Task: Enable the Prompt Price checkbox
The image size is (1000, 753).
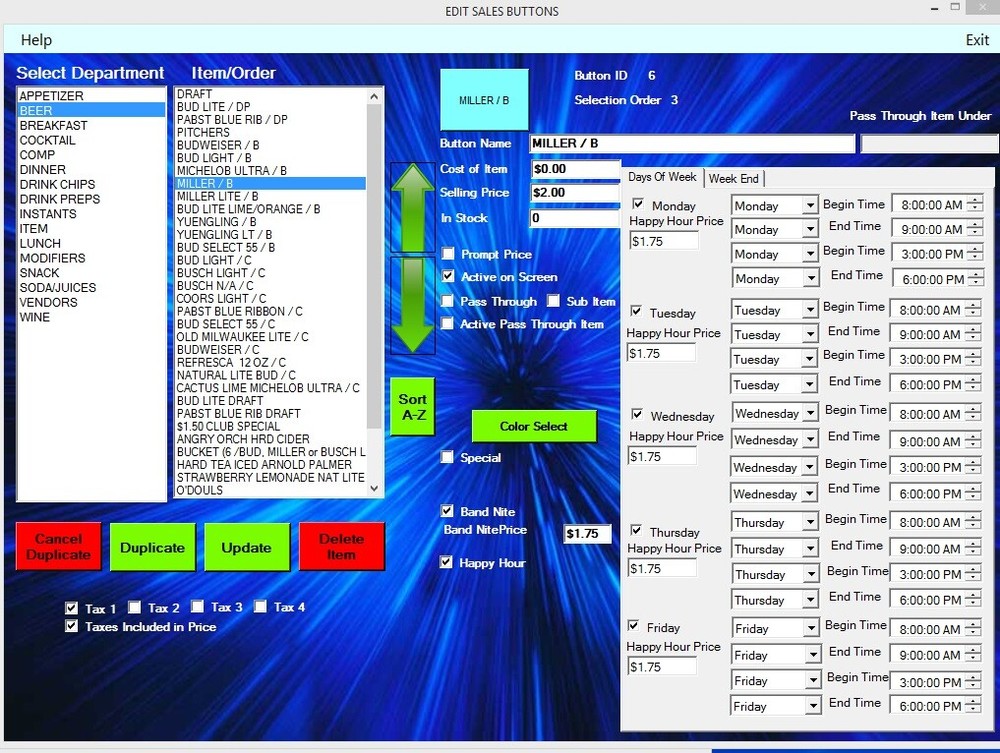Action: point(447,254)
